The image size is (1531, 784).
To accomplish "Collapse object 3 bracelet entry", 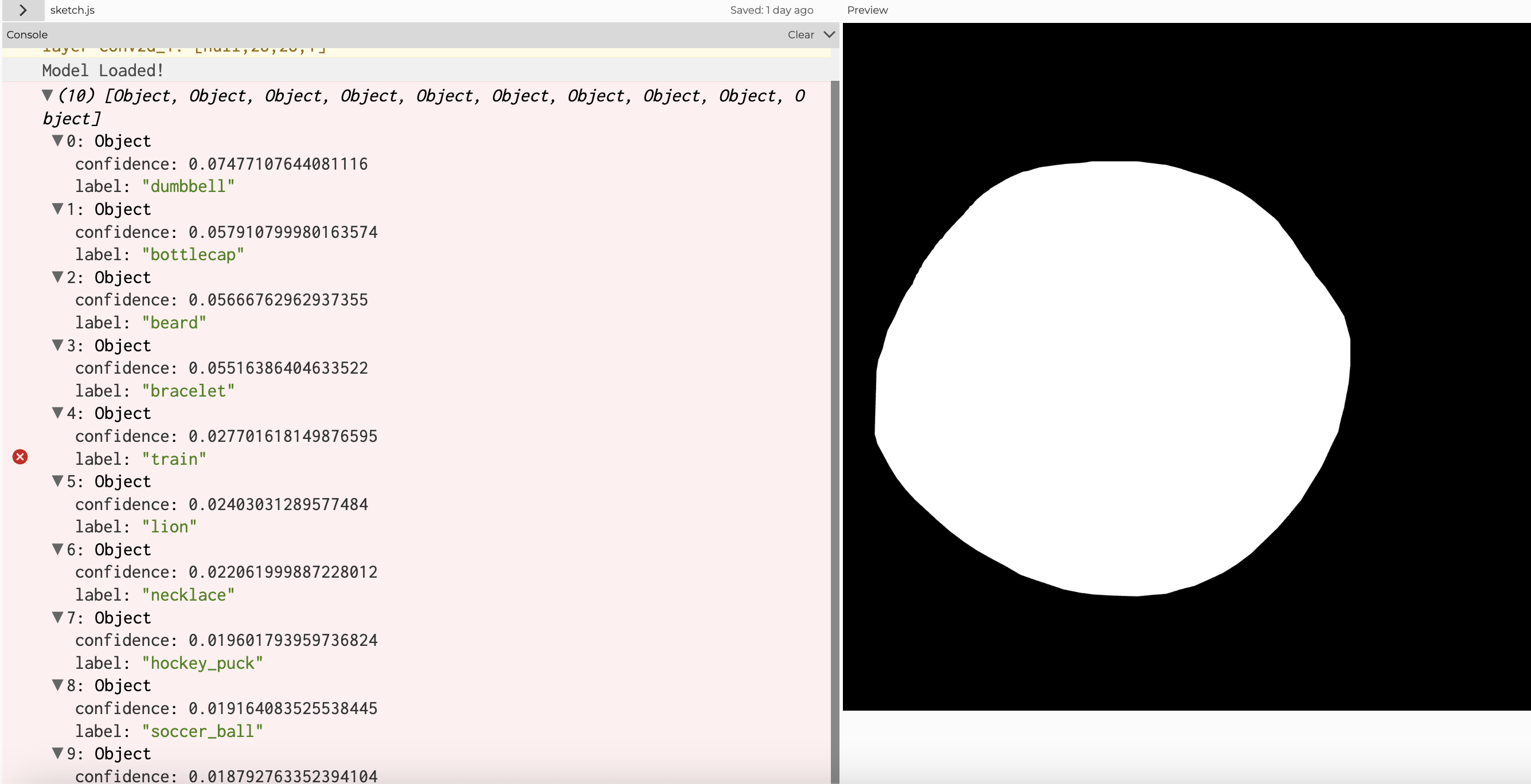I will click(58, 345).
